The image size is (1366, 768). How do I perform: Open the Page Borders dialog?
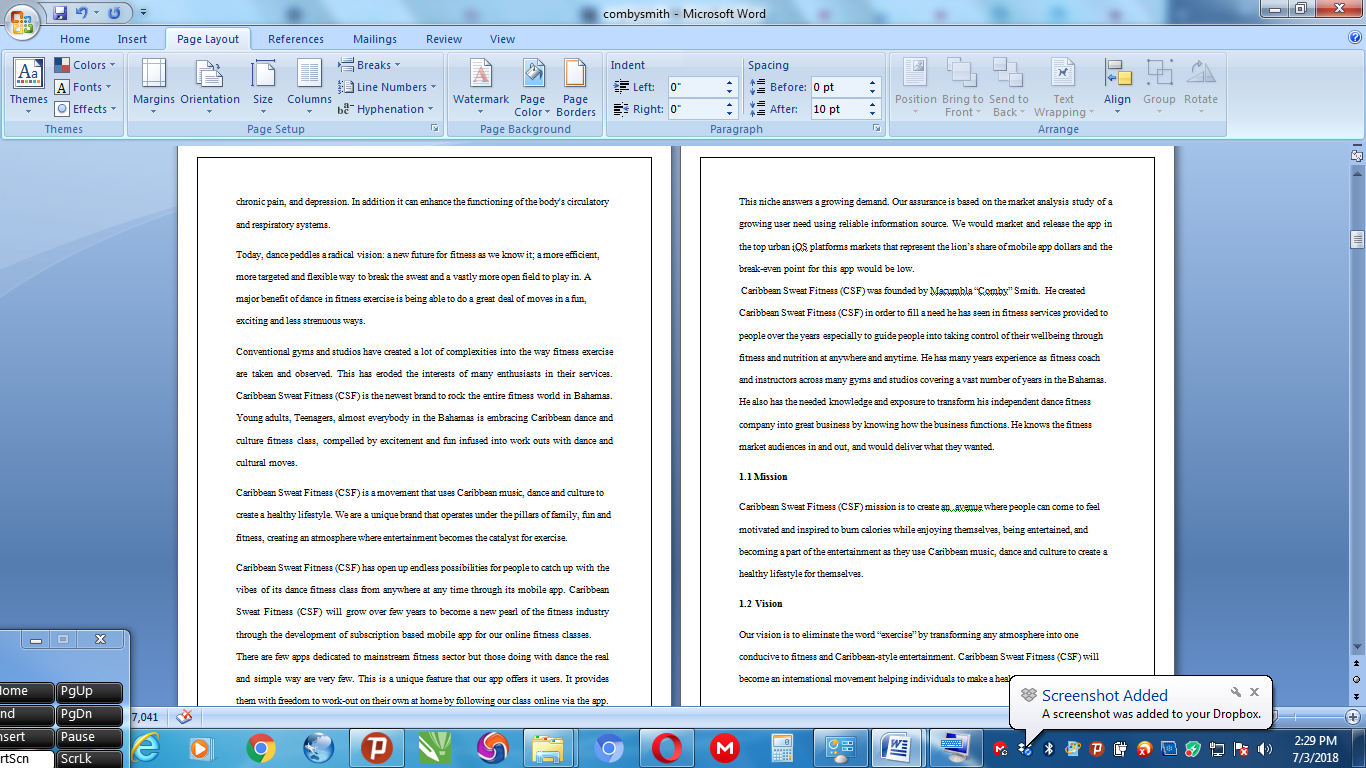point(575,86)
